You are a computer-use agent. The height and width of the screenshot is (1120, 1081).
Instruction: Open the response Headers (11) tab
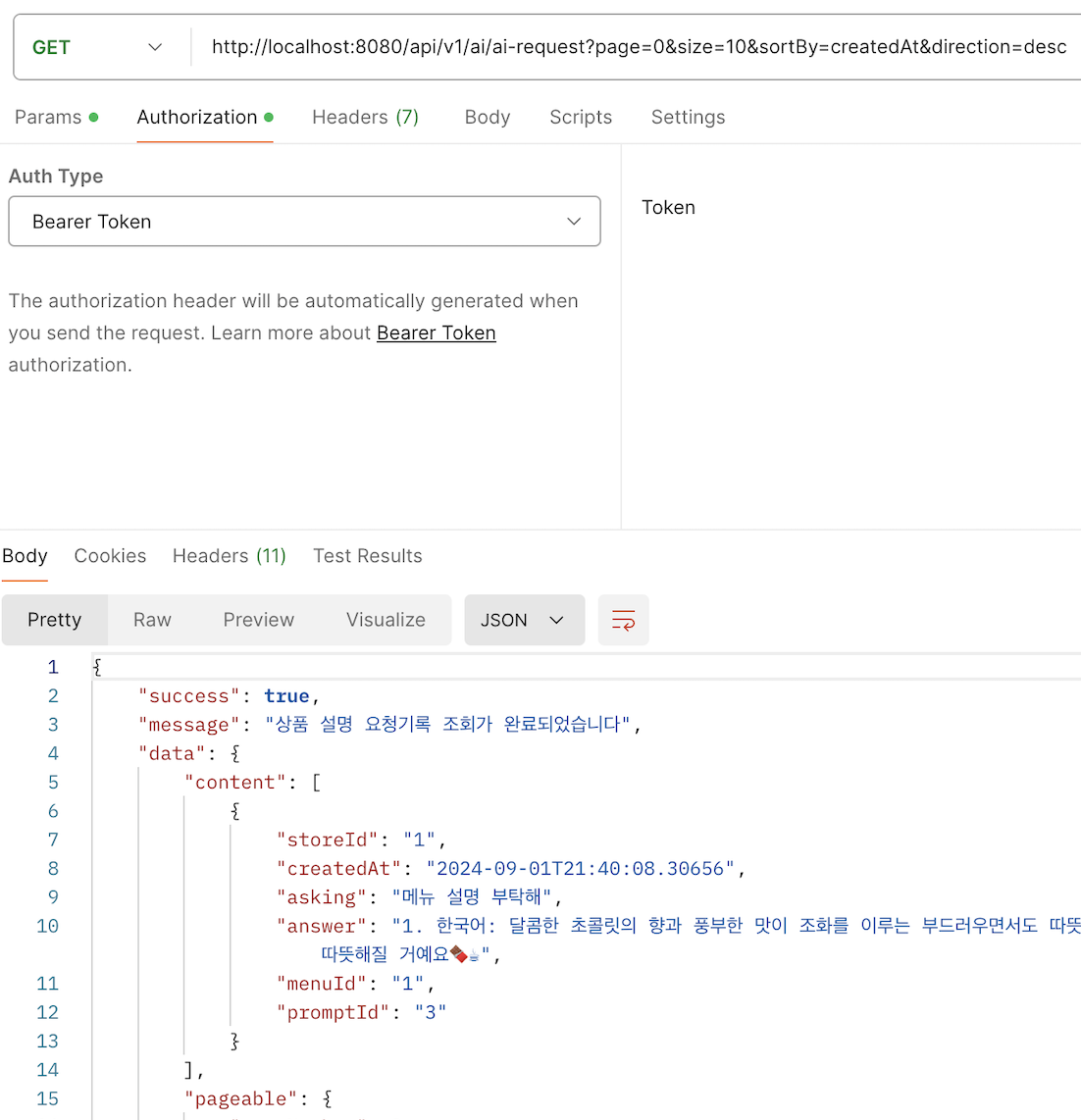click(230, 556)
